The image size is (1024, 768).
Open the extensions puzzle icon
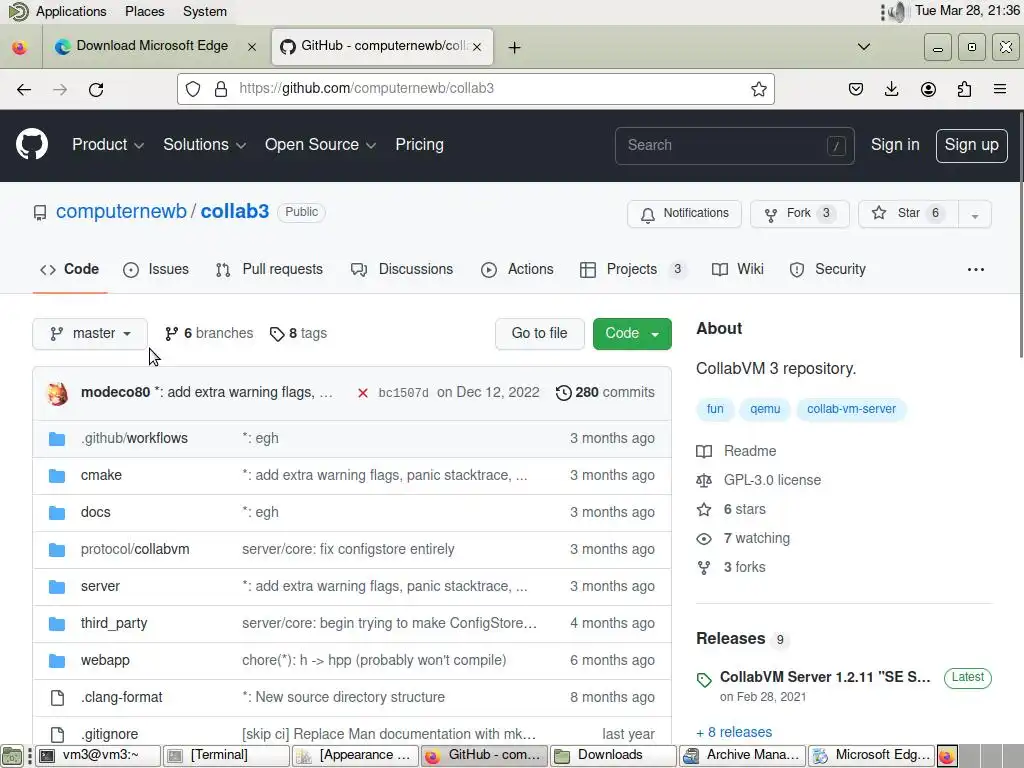tap(964, 89)
